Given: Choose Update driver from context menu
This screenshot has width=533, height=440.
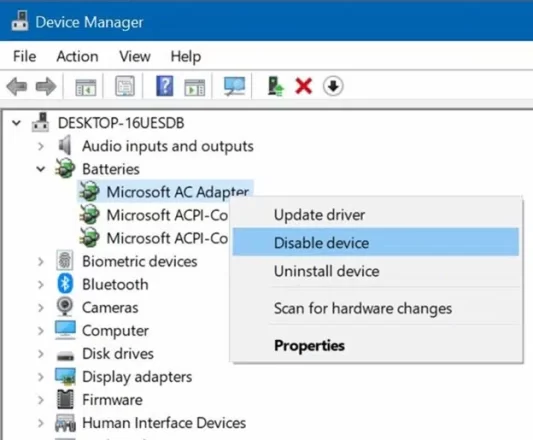Looking at the screenshot, I should (376, 215).
